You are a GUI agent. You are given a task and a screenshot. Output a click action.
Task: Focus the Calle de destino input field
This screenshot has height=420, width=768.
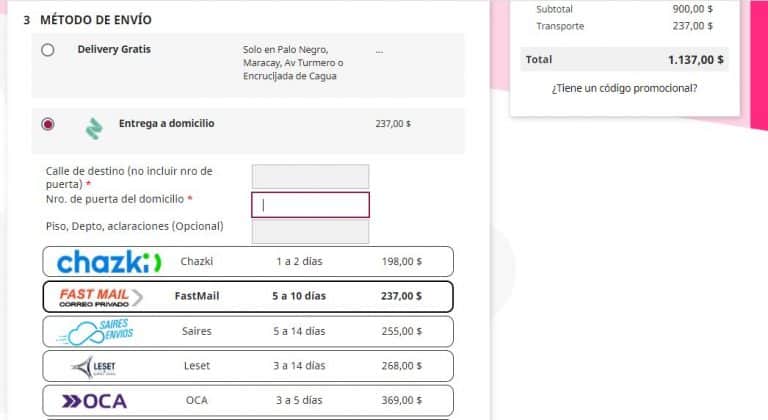point(311,176)
